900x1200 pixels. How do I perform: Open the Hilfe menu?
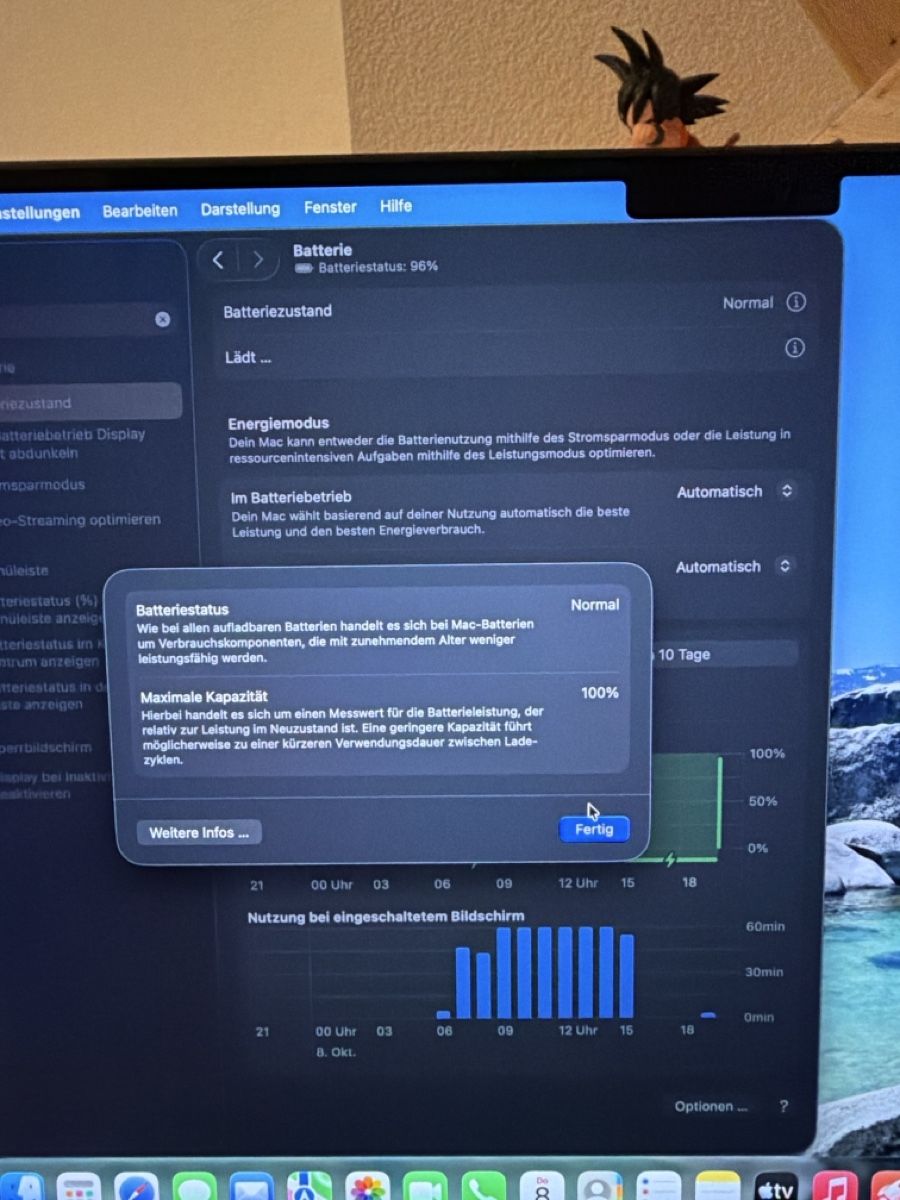tap(396, 206)
